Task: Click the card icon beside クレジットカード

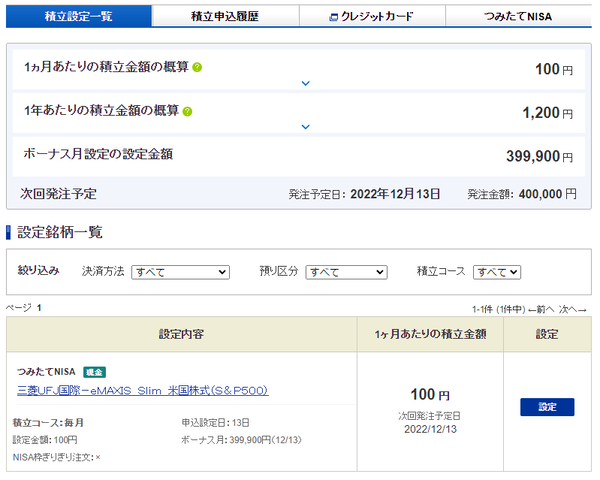Action: point(334,17)
